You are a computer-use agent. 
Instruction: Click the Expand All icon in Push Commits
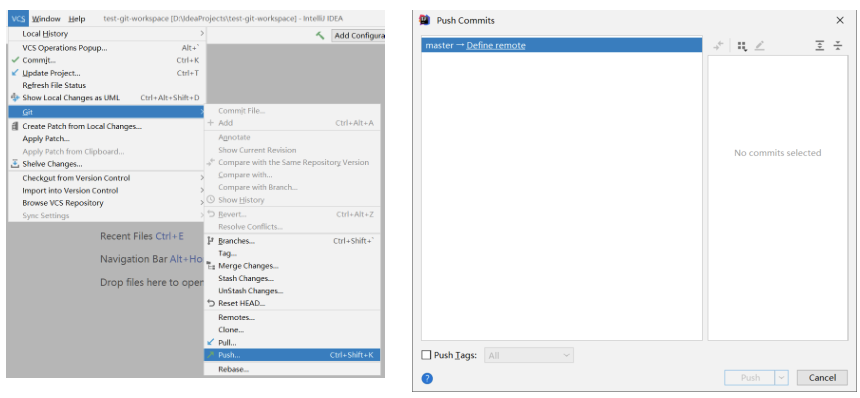coord(819,46)
